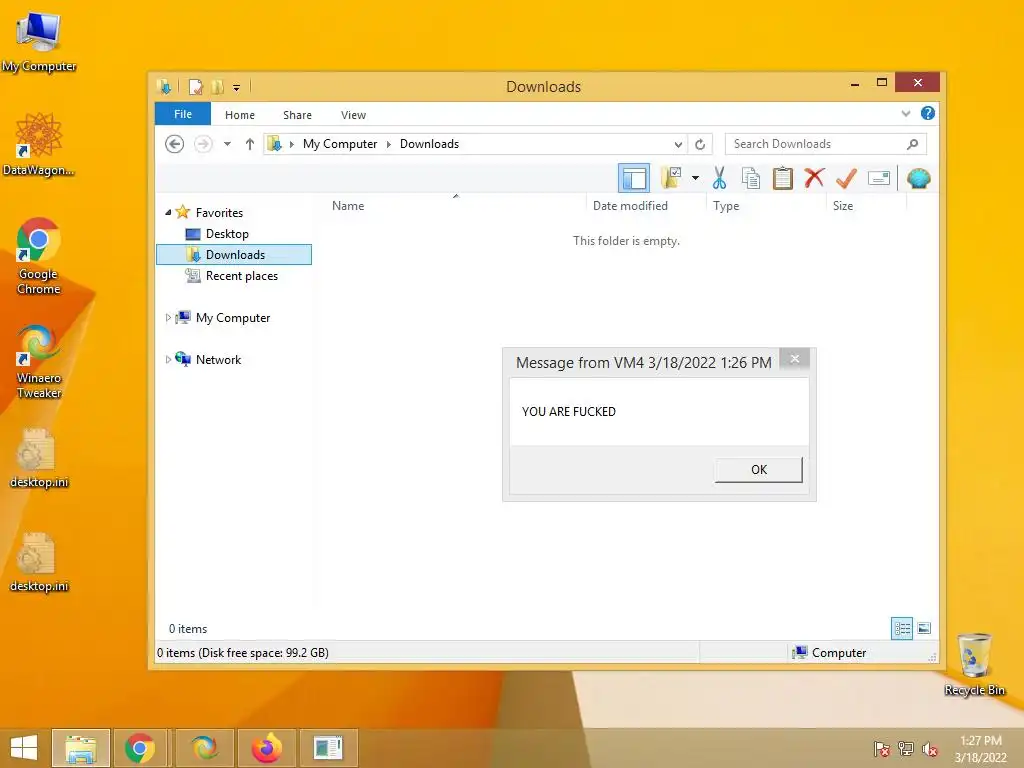Click the muted volume tray icon
Image resolution: width=1024 pixels, height=768 pixels.
click(x=930, y=748)
